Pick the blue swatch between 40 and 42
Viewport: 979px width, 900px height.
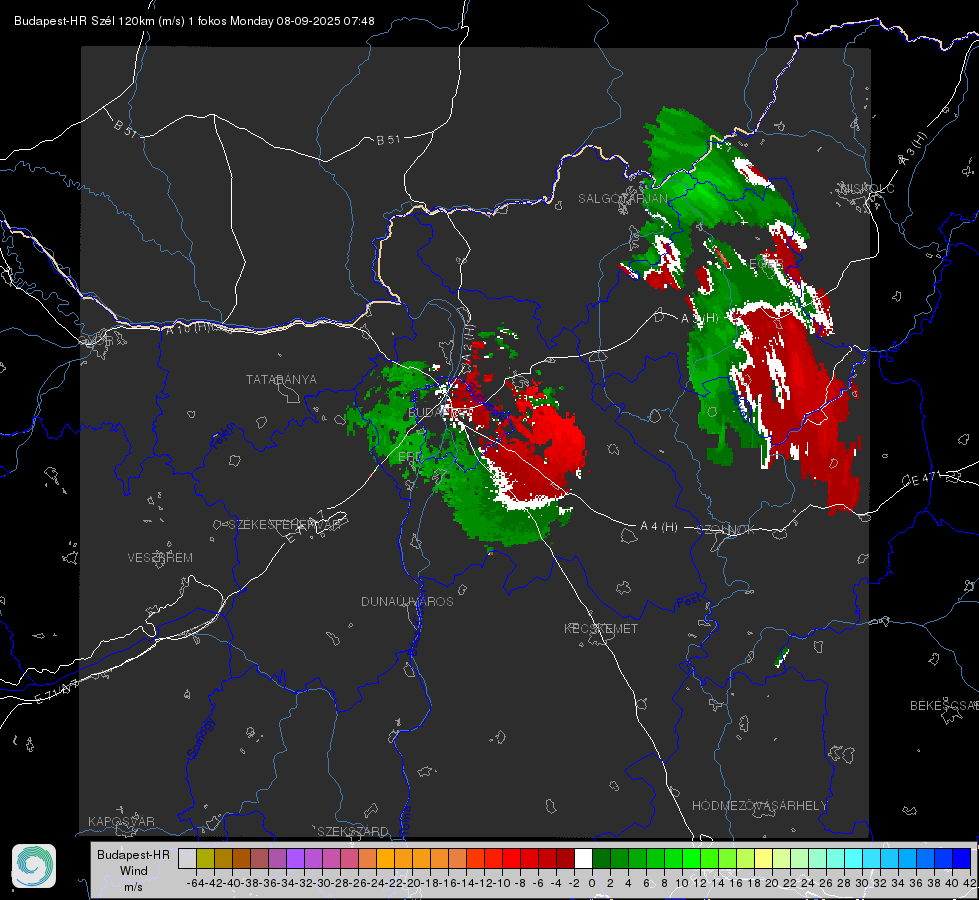[962, 859]
